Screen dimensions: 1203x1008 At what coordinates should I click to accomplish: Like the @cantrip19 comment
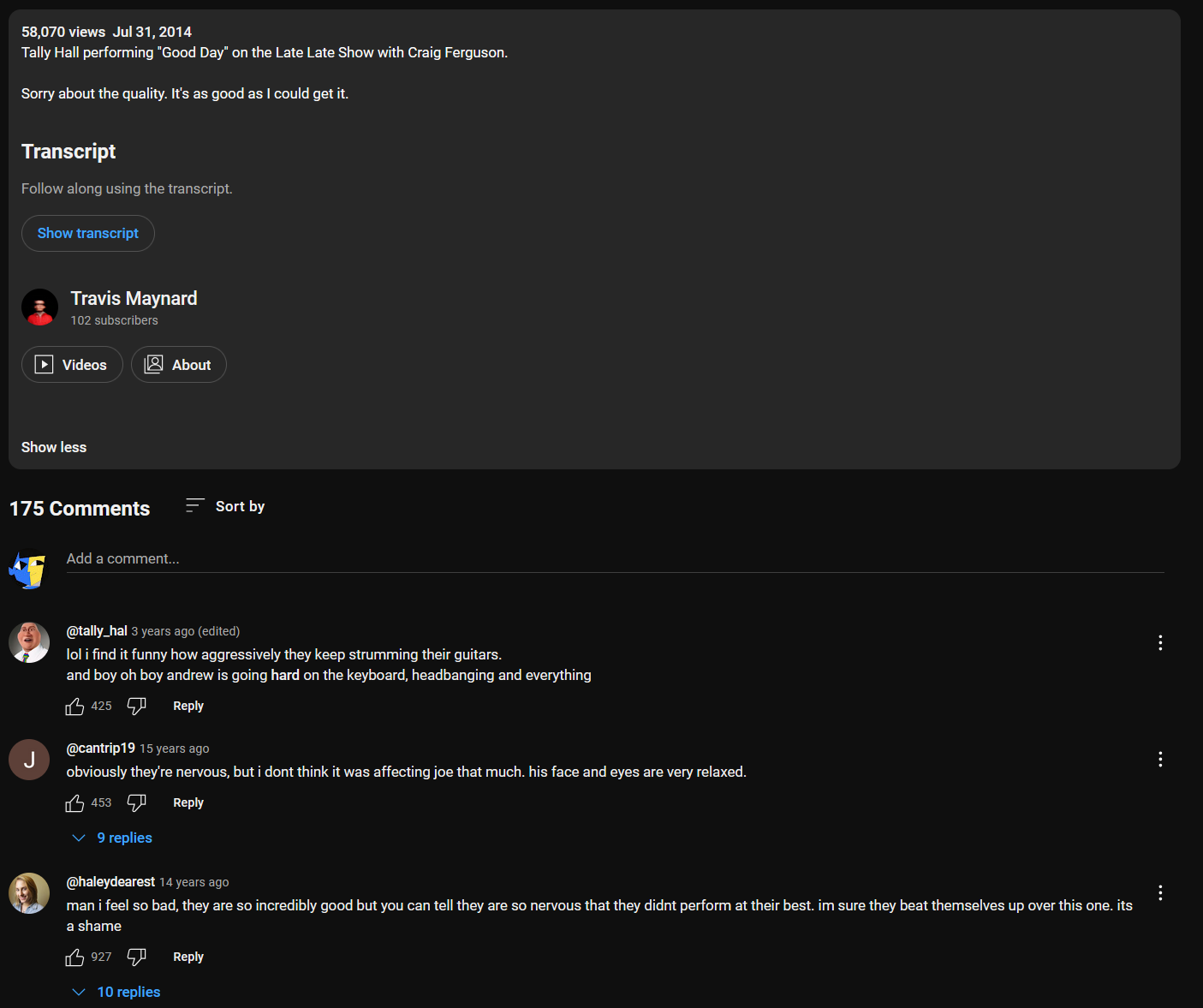pos(74,803)
